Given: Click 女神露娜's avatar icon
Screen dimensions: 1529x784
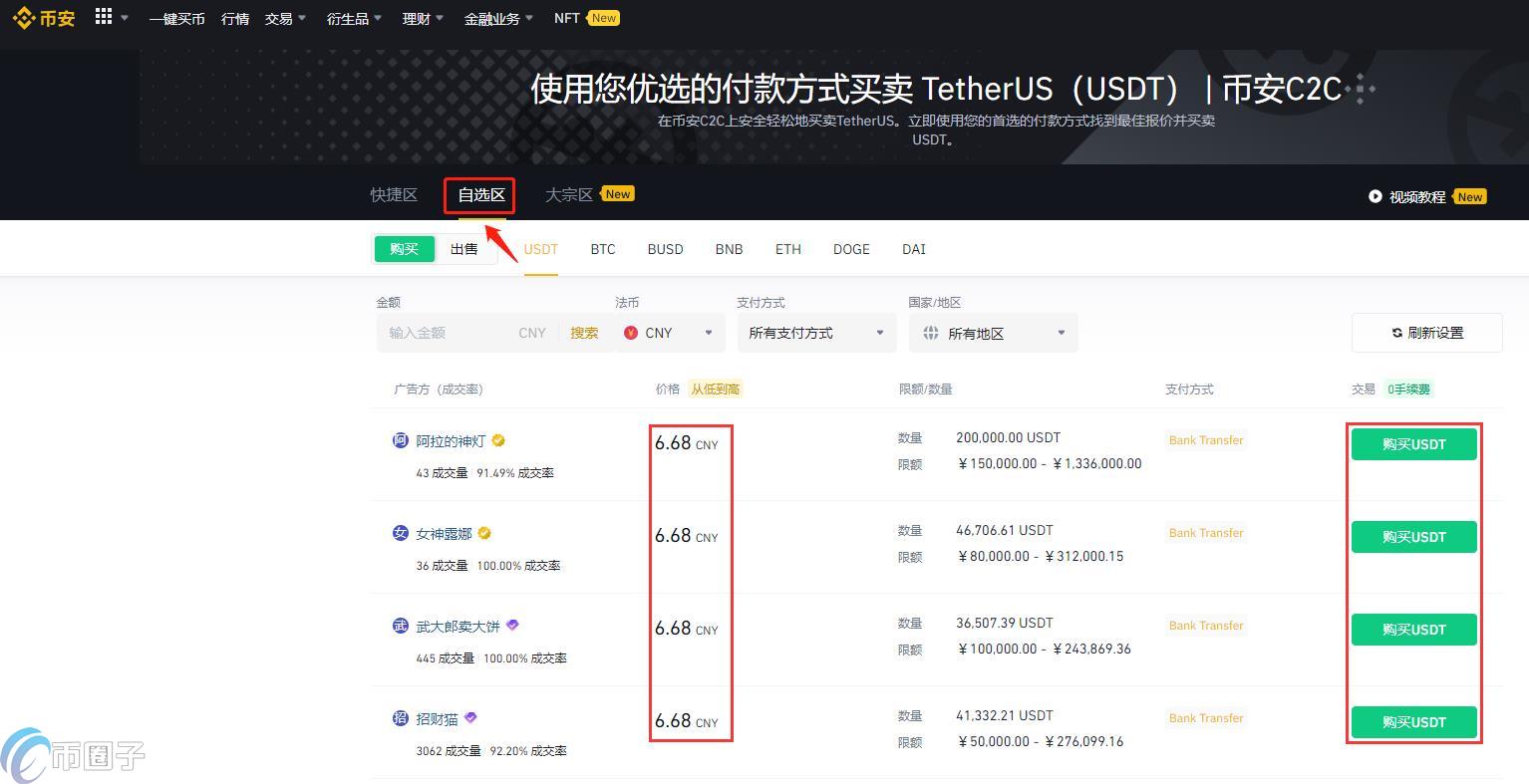Looking at the screenshot, I should 400,533.
